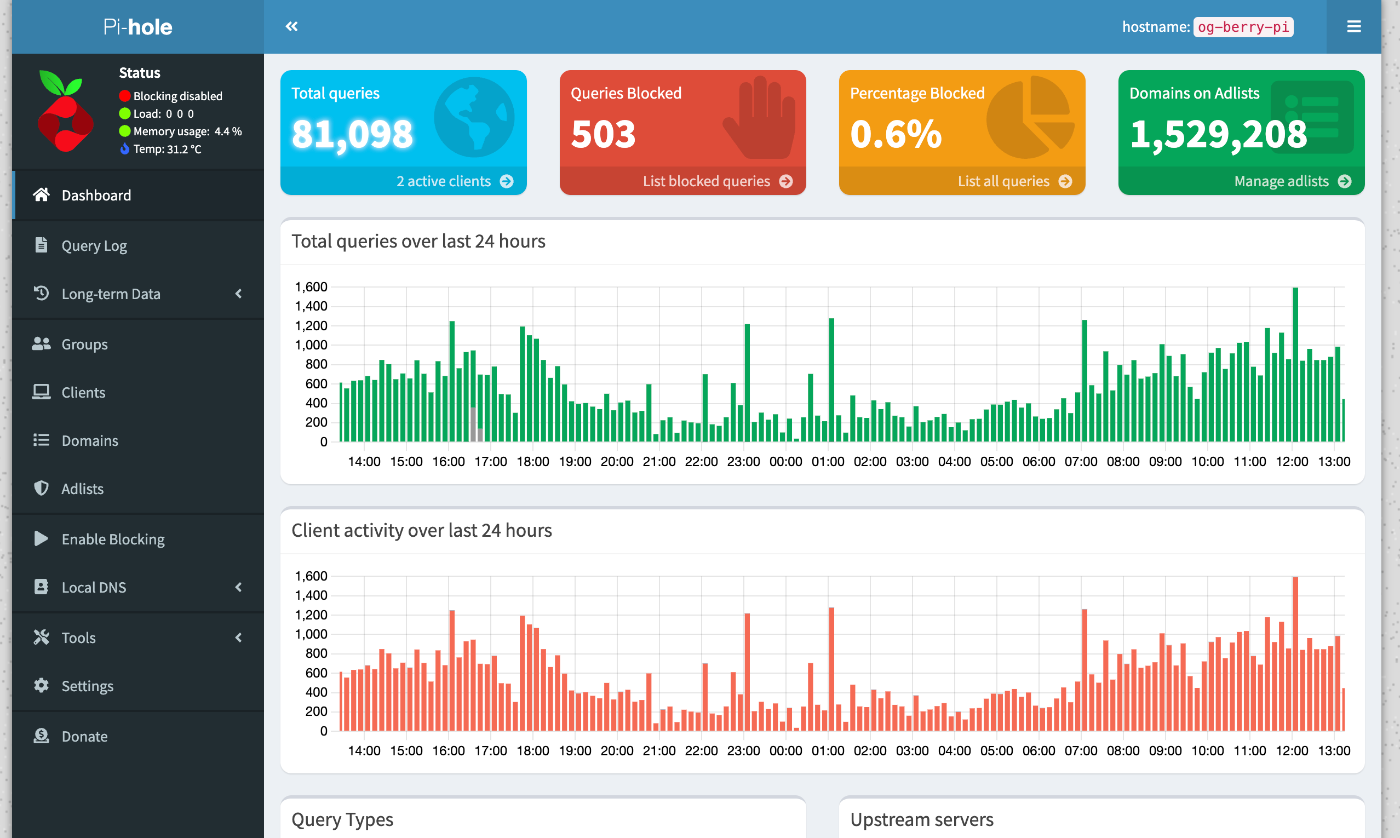The width and height of the screenshot is (1400, 838).
Task: Click arrow icon next to Manage adlists
Action: [x=1344, y=181]
